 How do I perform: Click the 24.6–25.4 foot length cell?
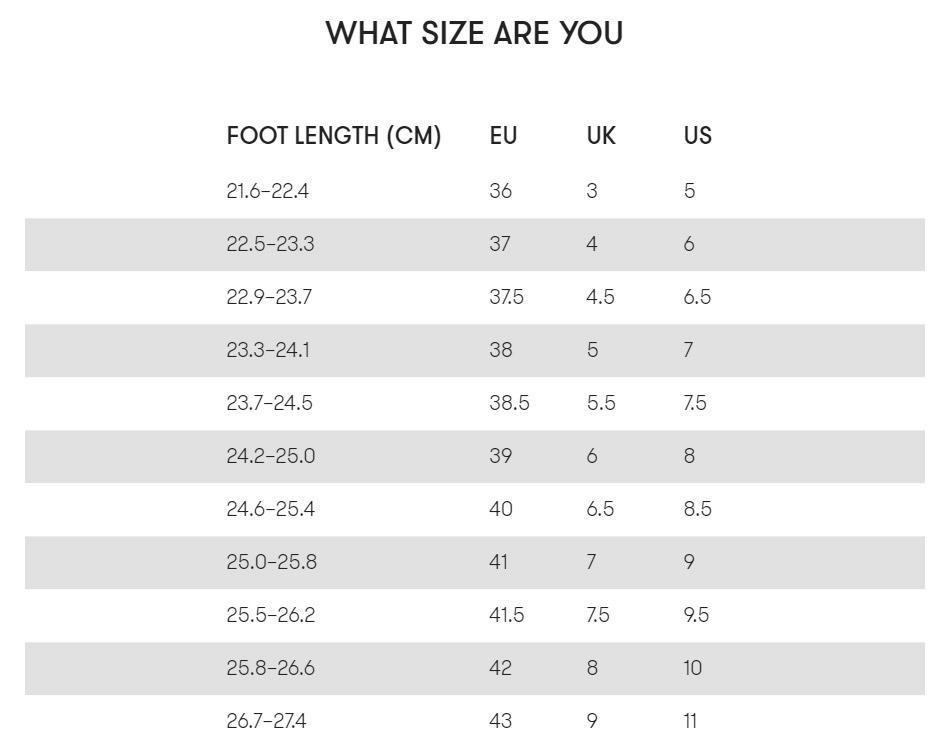270,509
